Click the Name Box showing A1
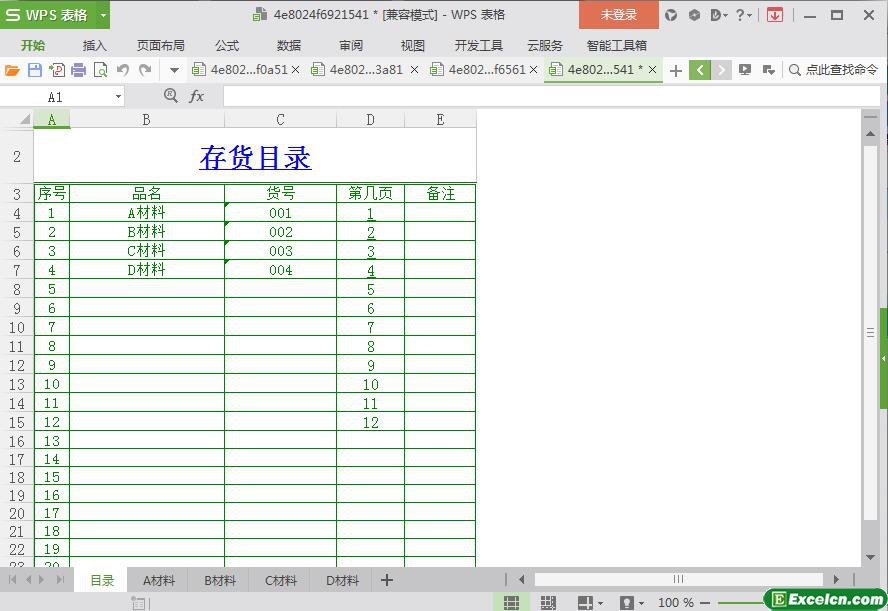 pos(56,97)
